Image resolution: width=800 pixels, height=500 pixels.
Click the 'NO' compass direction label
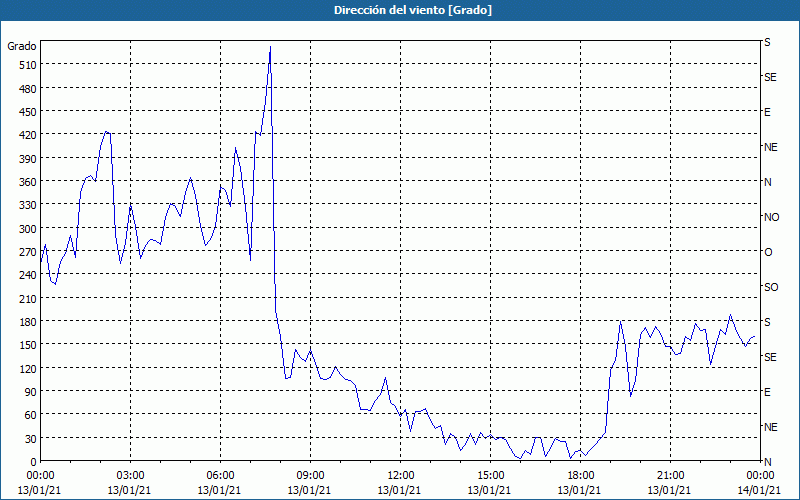point(771,217)
